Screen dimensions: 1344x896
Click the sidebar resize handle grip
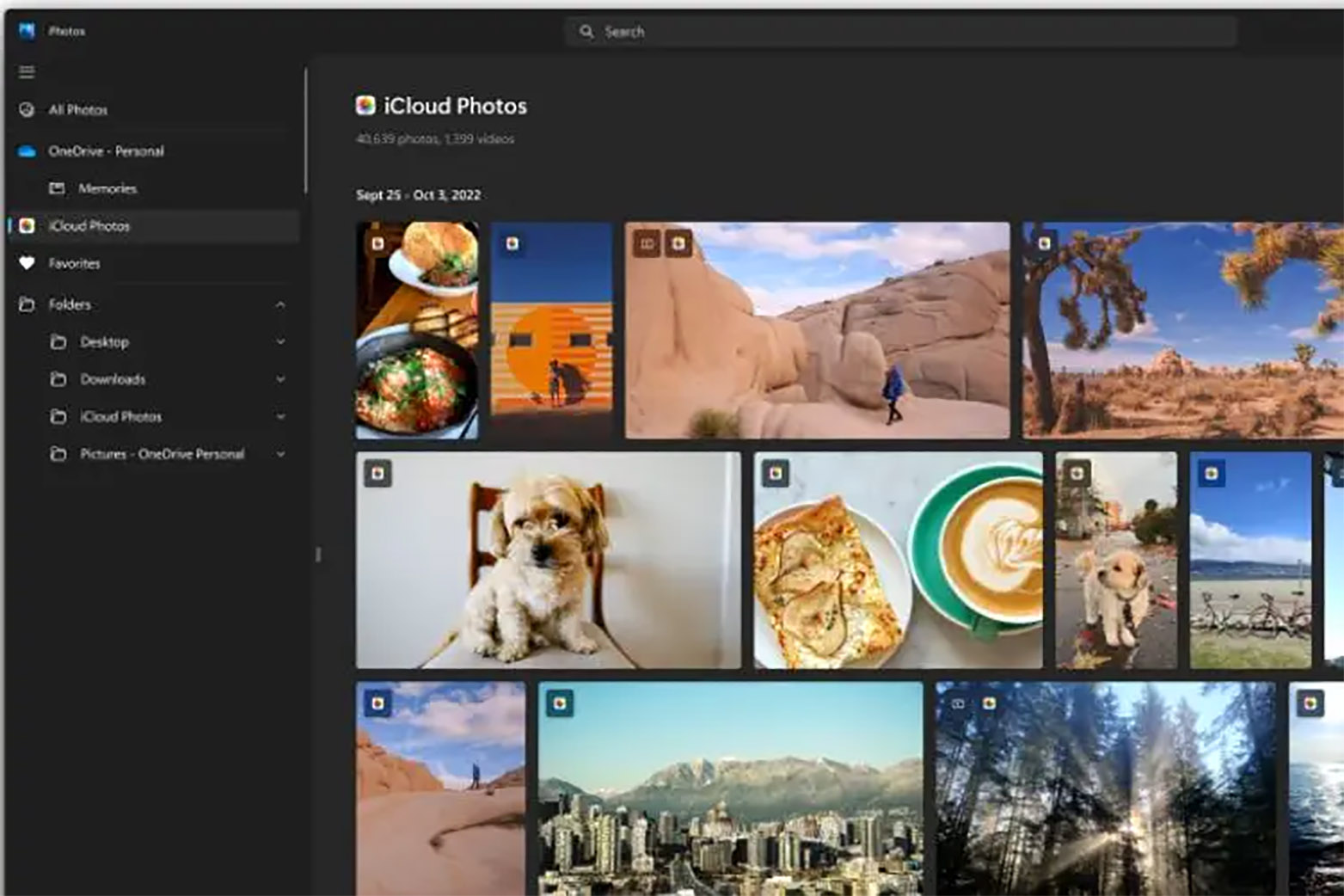coord(318,555)
